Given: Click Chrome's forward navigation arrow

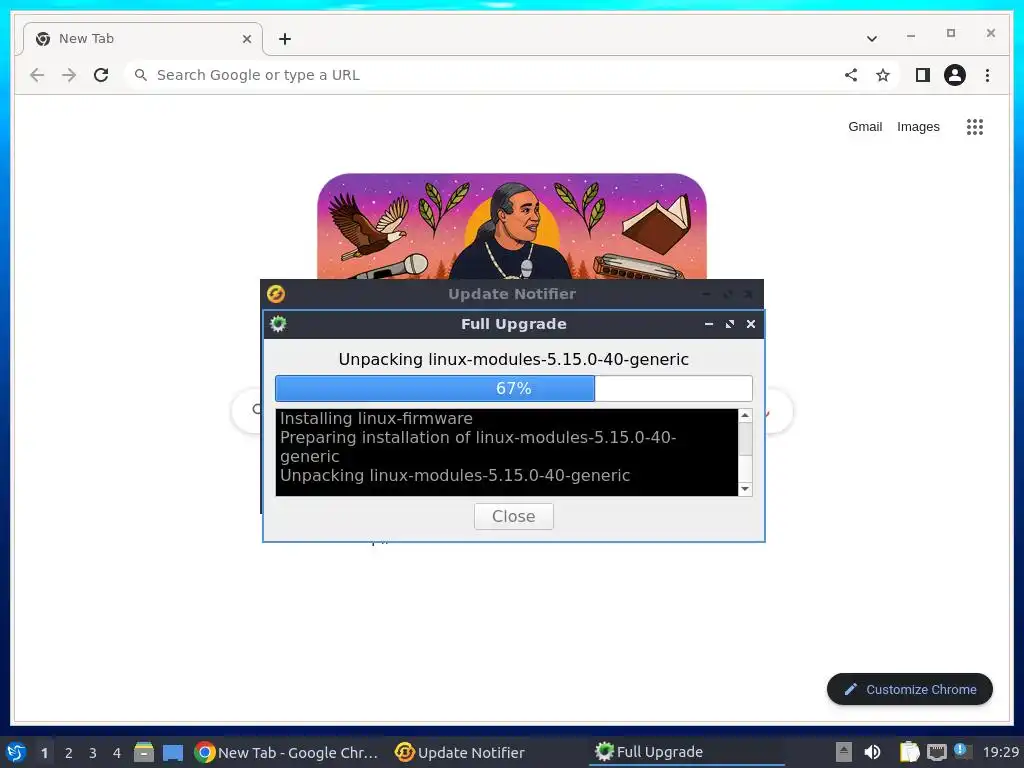Looking at the screenshot, I should pyautogui.click(x=69, y=75).
